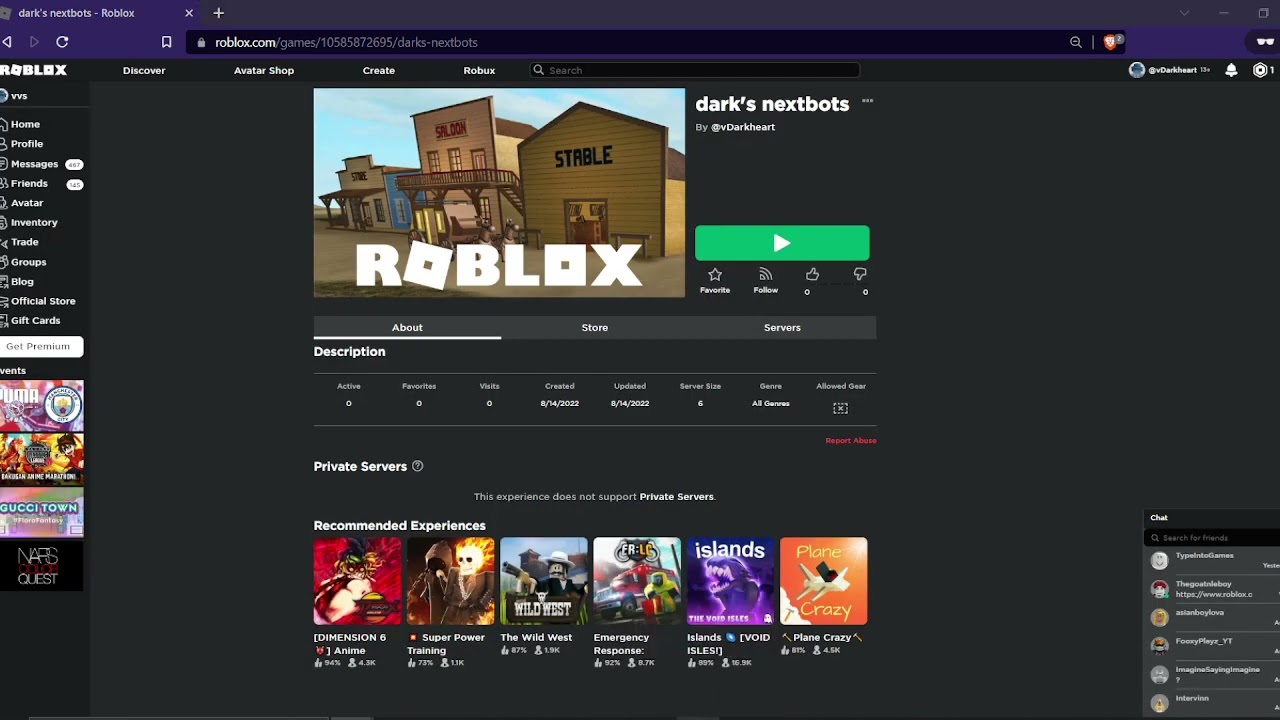Open chat with FooxyPlayz_YT

click(1212, 646)
